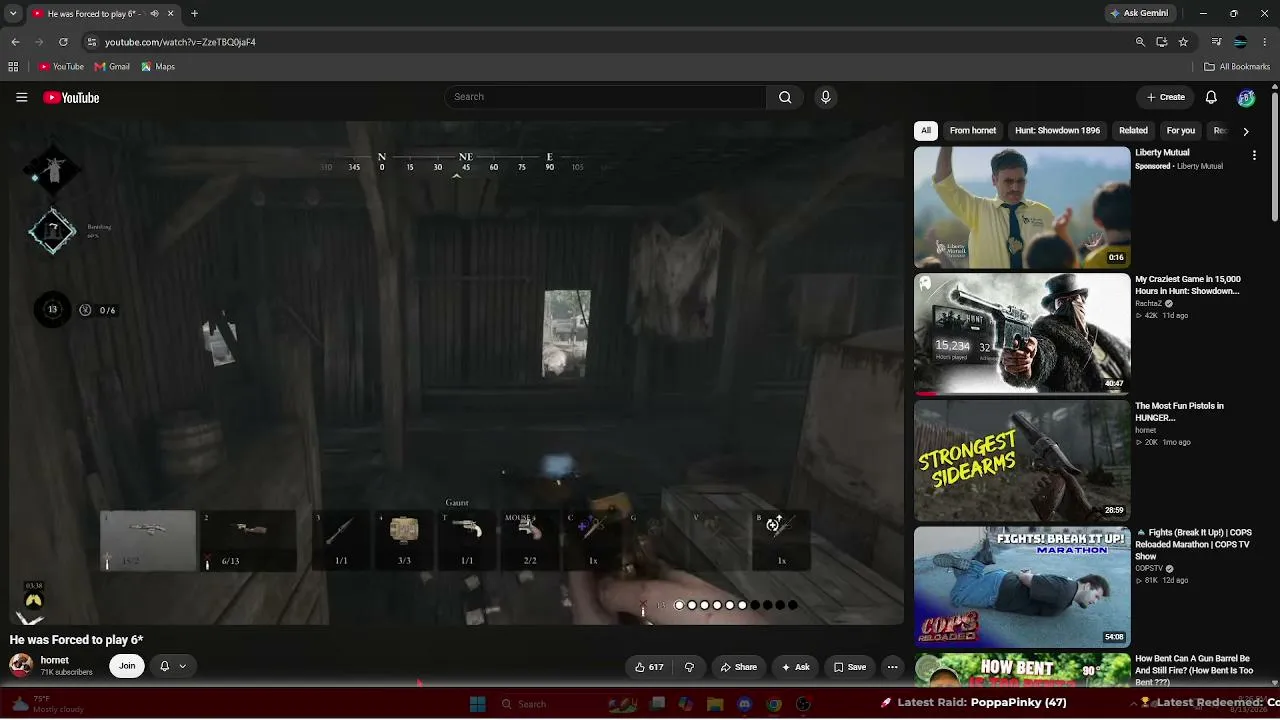Reload the current page
Image resolution: width=1280 pixels, height=720 pixels.
pos(63,42)
